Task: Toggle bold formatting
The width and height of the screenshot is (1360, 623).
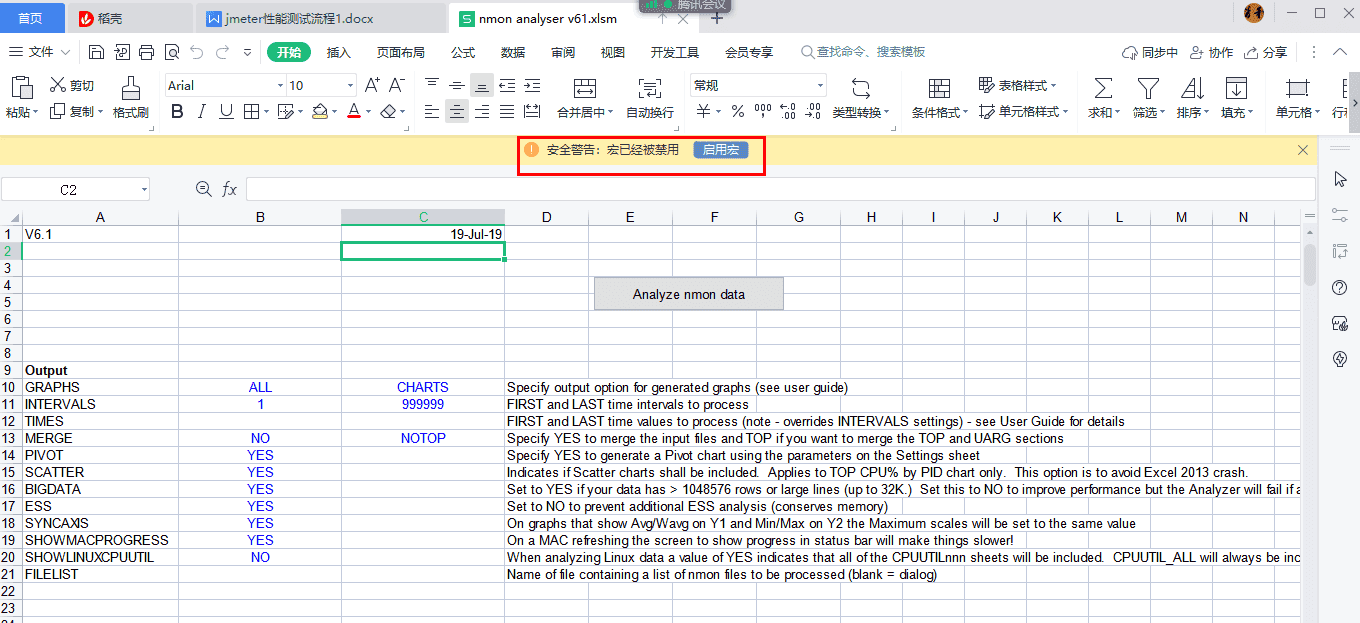Action: click(x=176, y=112)
